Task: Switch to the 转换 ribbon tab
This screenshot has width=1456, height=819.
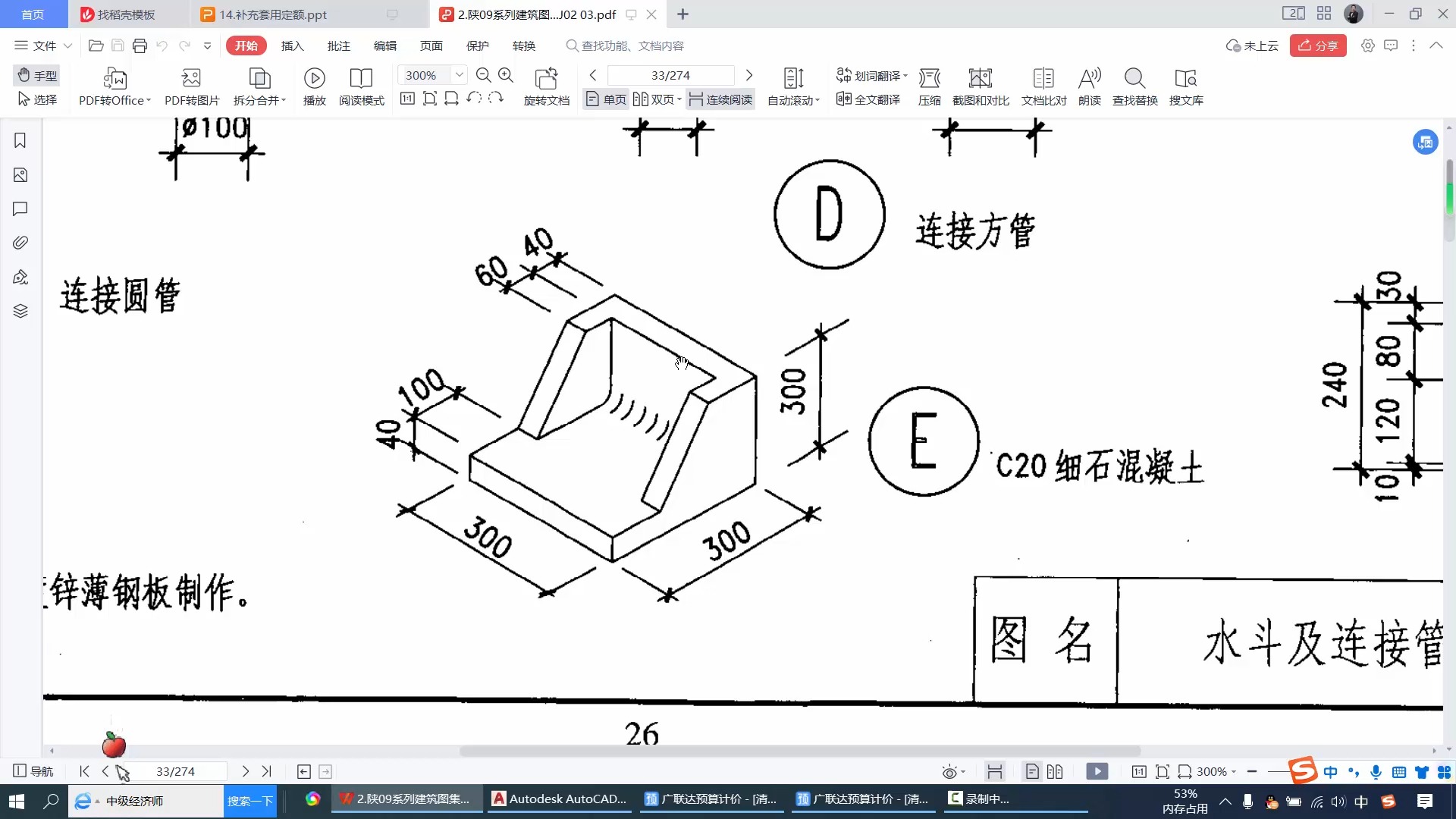Action: click(x=523, y=45)
